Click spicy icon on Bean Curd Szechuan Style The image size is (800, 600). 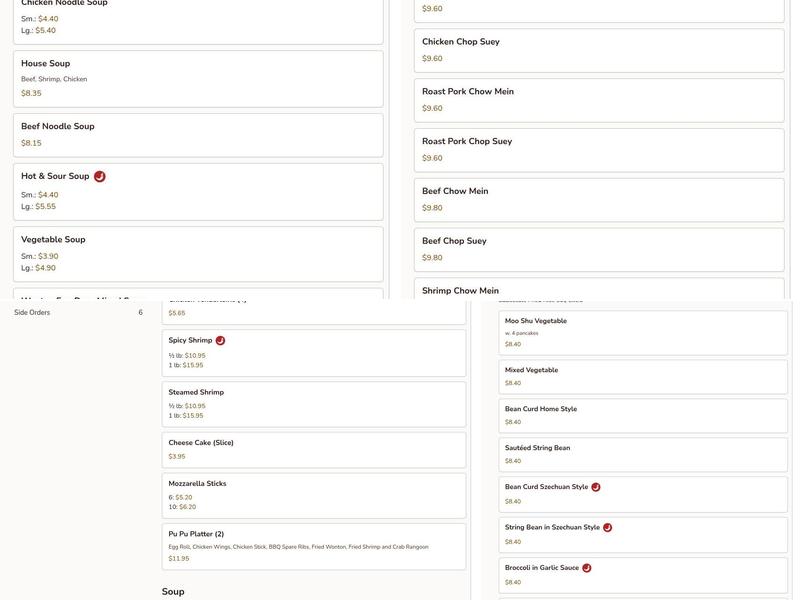(596, 487)
